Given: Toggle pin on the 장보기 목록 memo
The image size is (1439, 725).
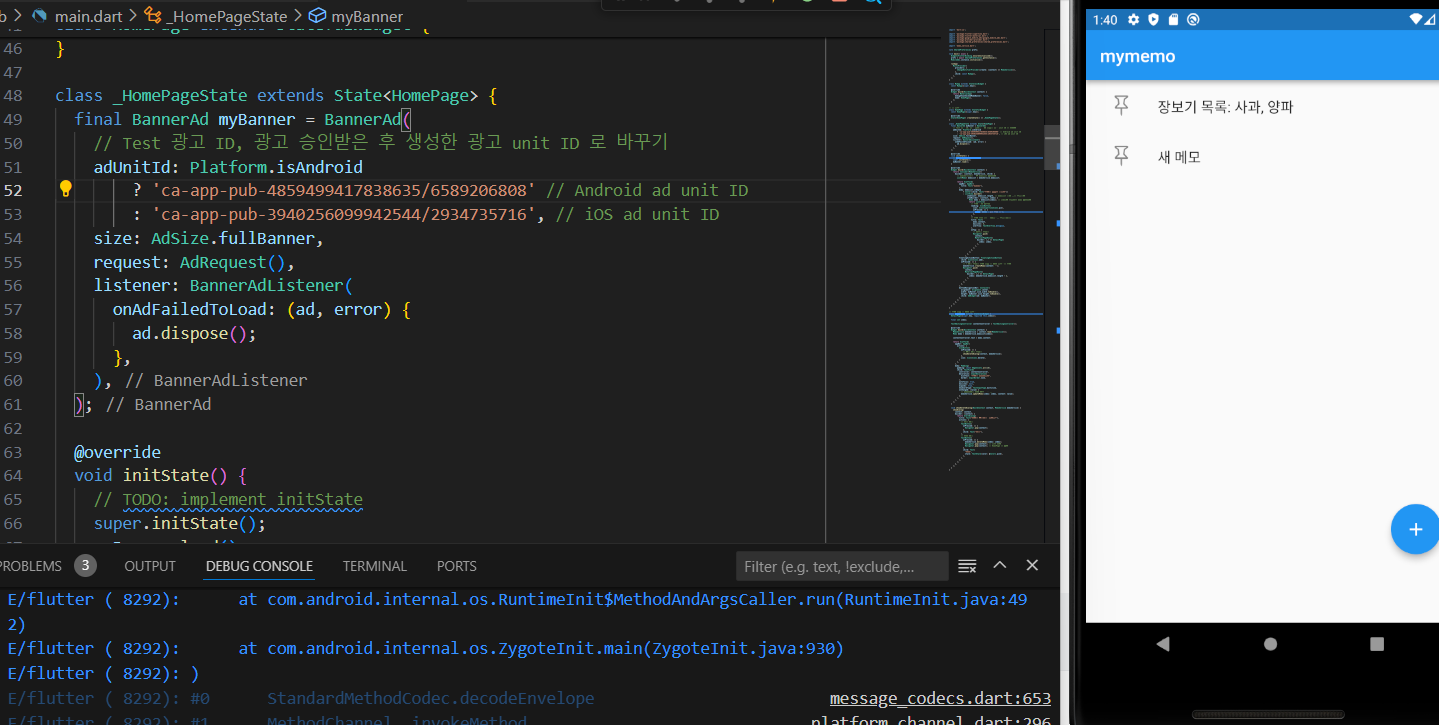Looking at the screenshot, I should pyautogui.click(x=1121, y=106).
